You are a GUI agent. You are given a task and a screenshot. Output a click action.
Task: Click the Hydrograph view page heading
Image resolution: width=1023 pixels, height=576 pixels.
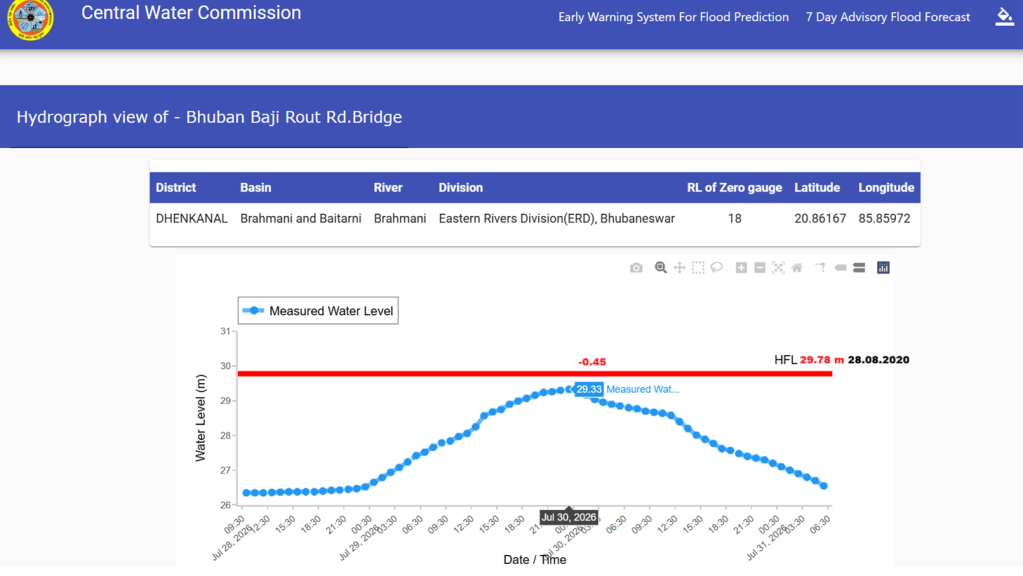(209, 117)
